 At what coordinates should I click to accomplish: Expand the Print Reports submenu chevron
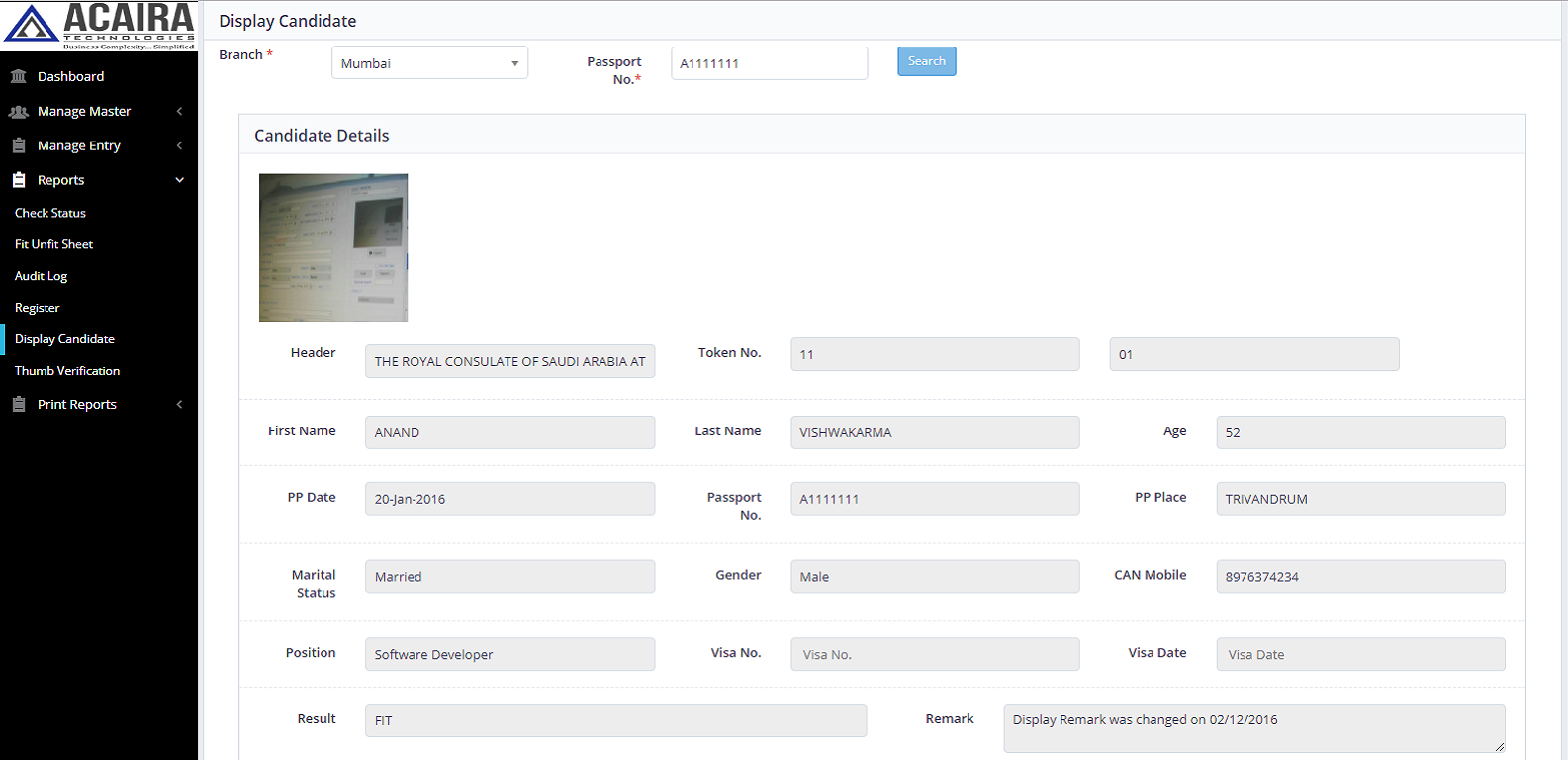tap(179, 404)
